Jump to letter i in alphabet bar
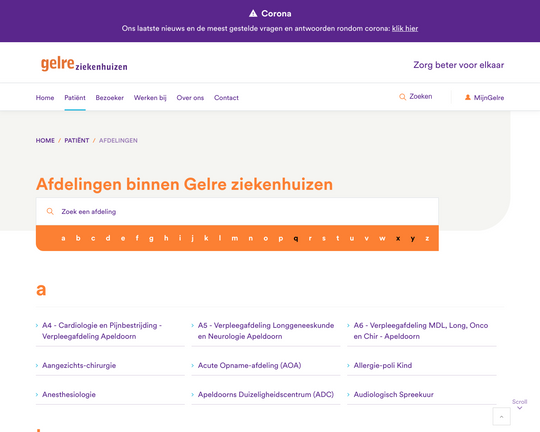This screenshot has width=540, height=432. point(180,238)
